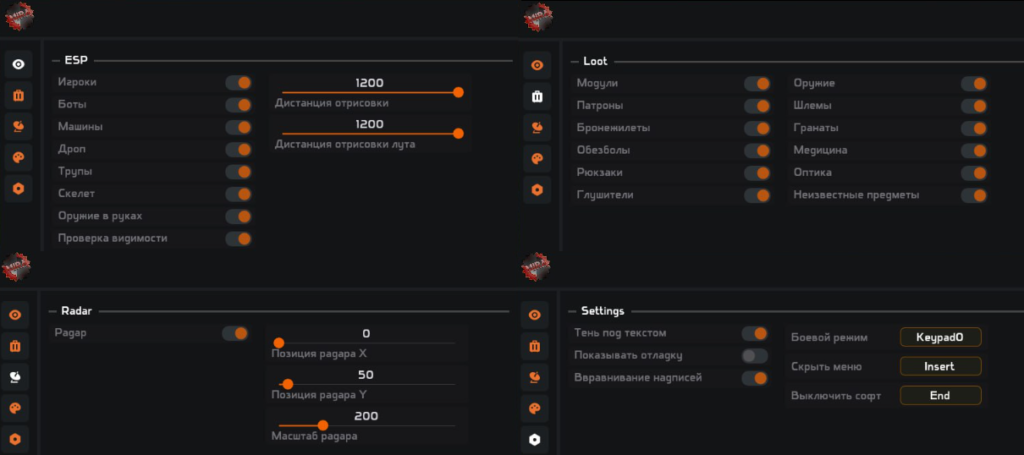Screen dimensions: 1024x455
Task: Open the hexagon settings icon in the Loot sidebar
Action: pyautogui.click(x=537, y=189)
